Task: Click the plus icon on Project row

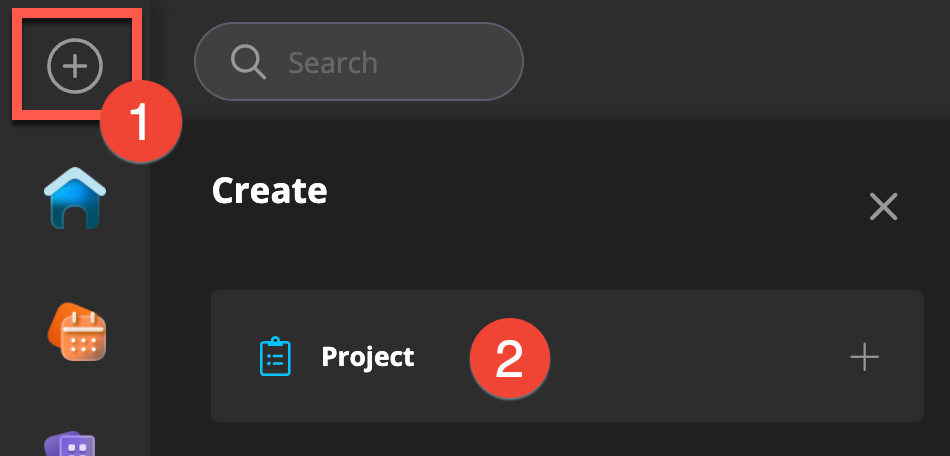Action: pyautogui.click(x=864, y=357)
